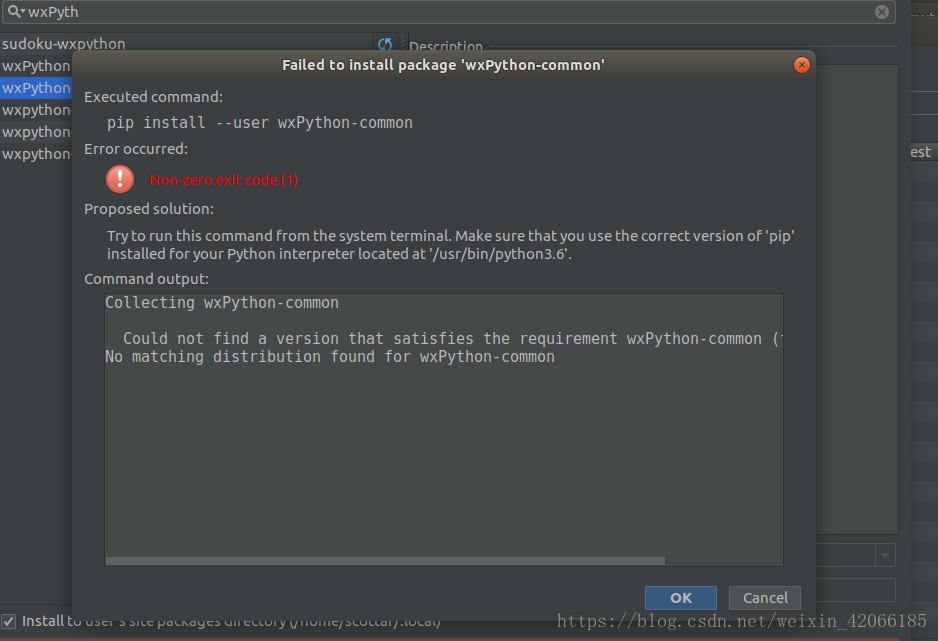Clear the wxPyth search field
The width and height of the screenshot is (938, 641).
pos(882,12)
